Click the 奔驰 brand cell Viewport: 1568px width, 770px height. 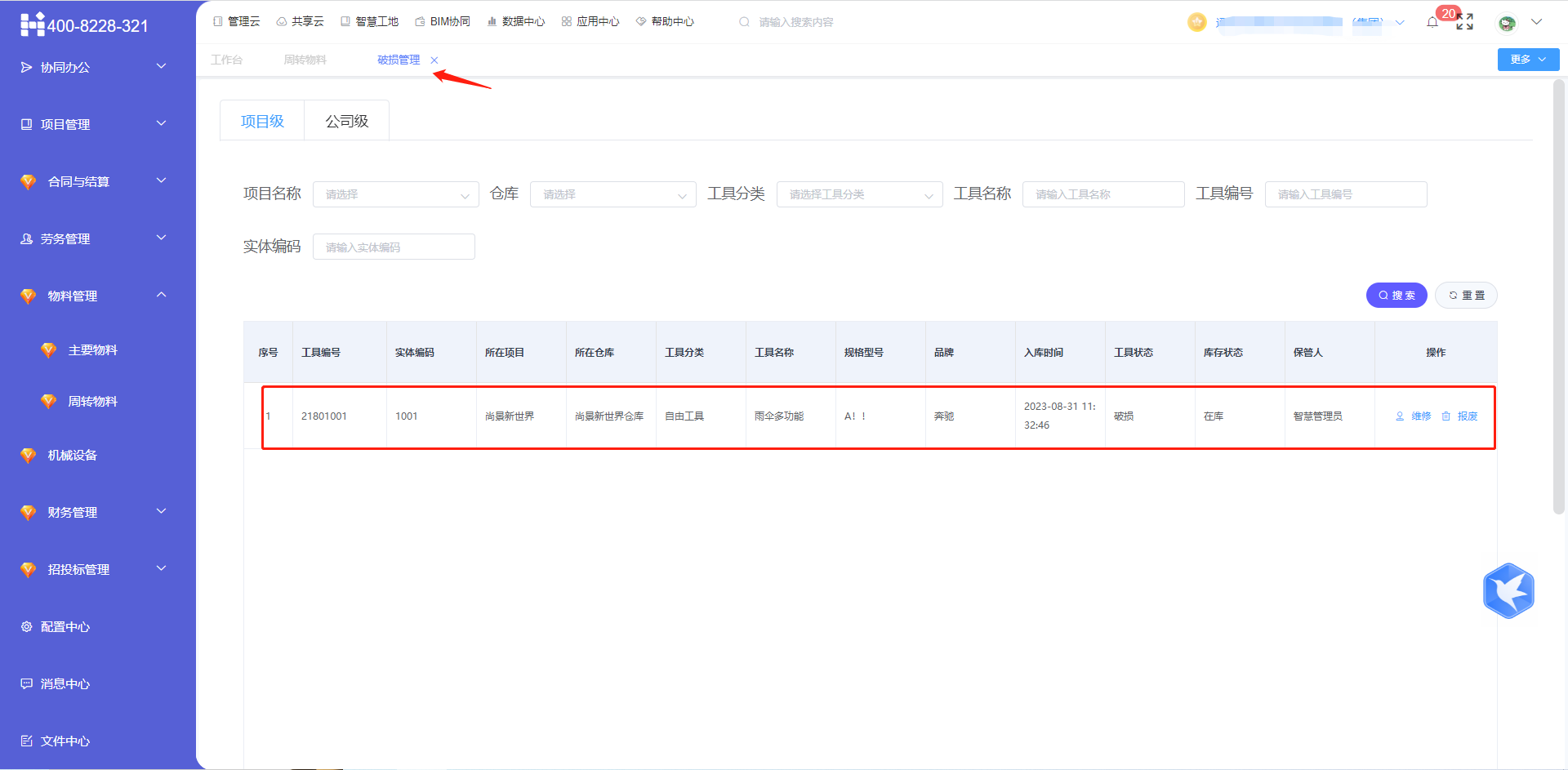pos(944,416)
